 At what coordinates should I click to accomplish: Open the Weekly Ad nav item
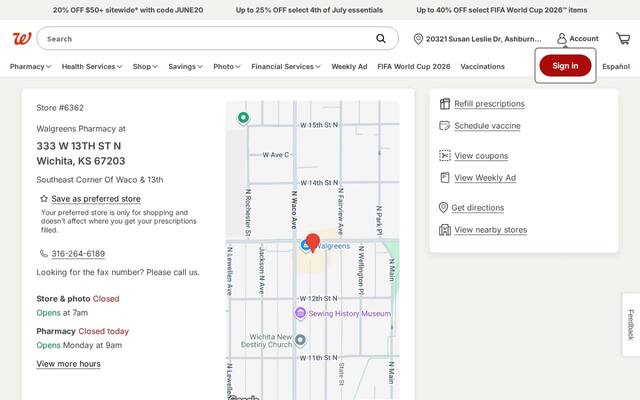349,67
